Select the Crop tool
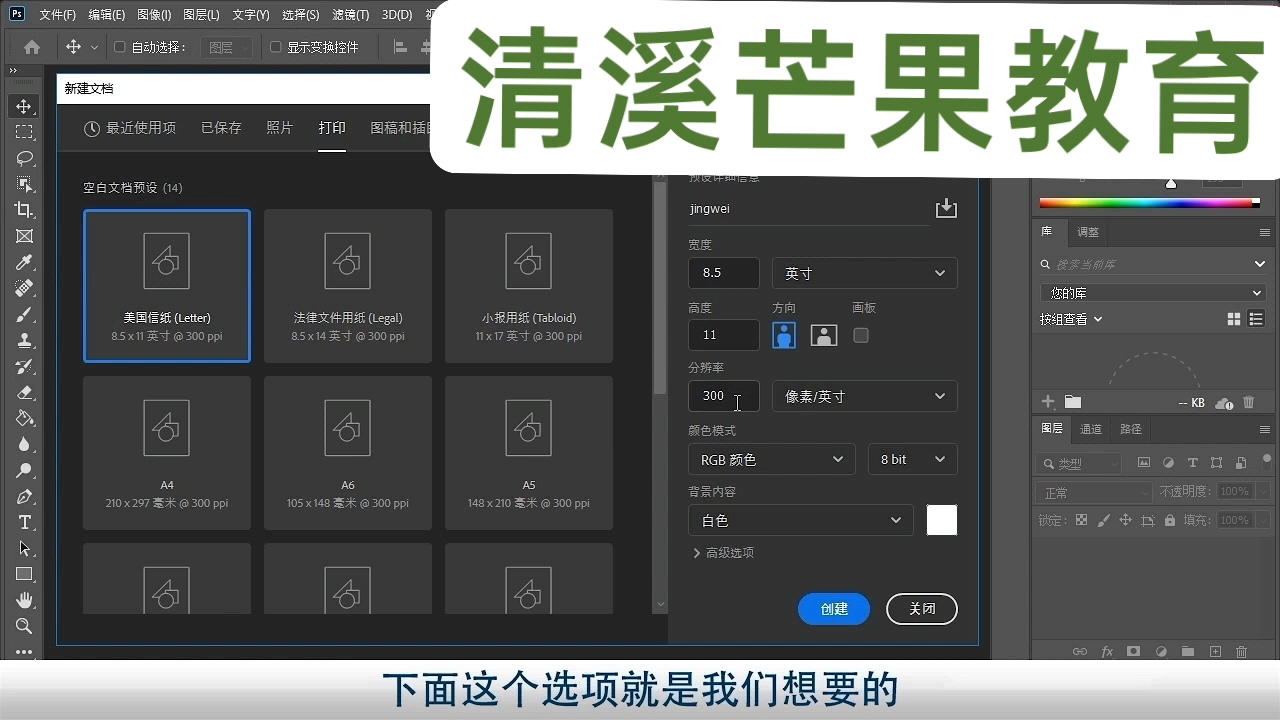 tap(24, 210)
